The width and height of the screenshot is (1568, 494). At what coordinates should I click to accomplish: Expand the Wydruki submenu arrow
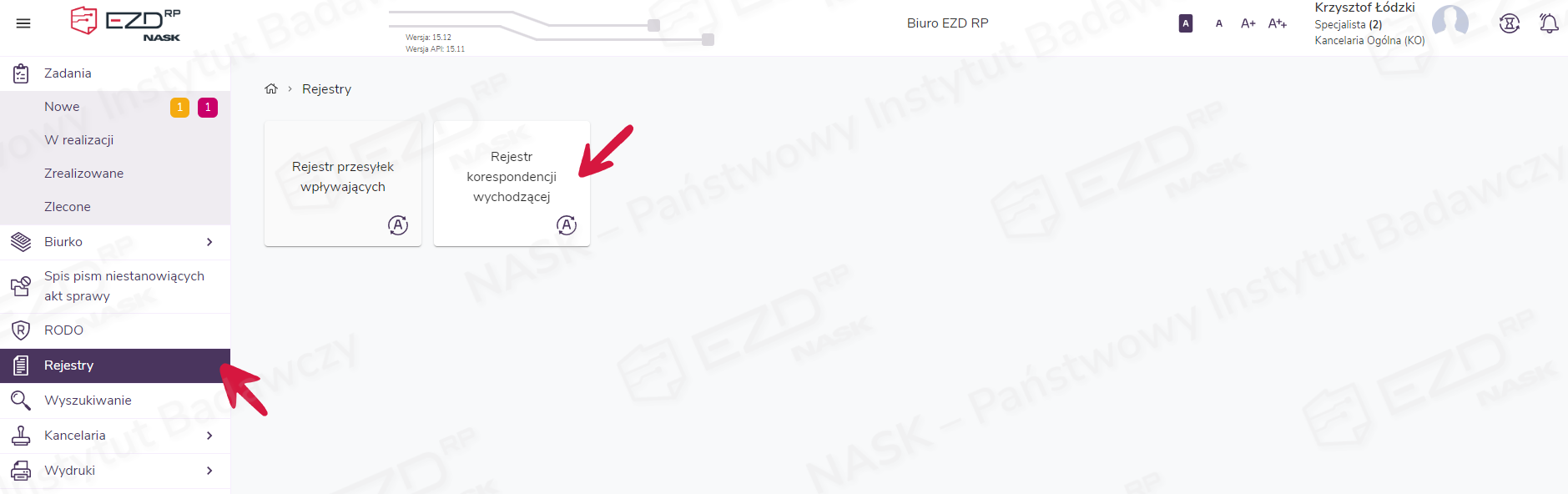click(x=209, y=471)
